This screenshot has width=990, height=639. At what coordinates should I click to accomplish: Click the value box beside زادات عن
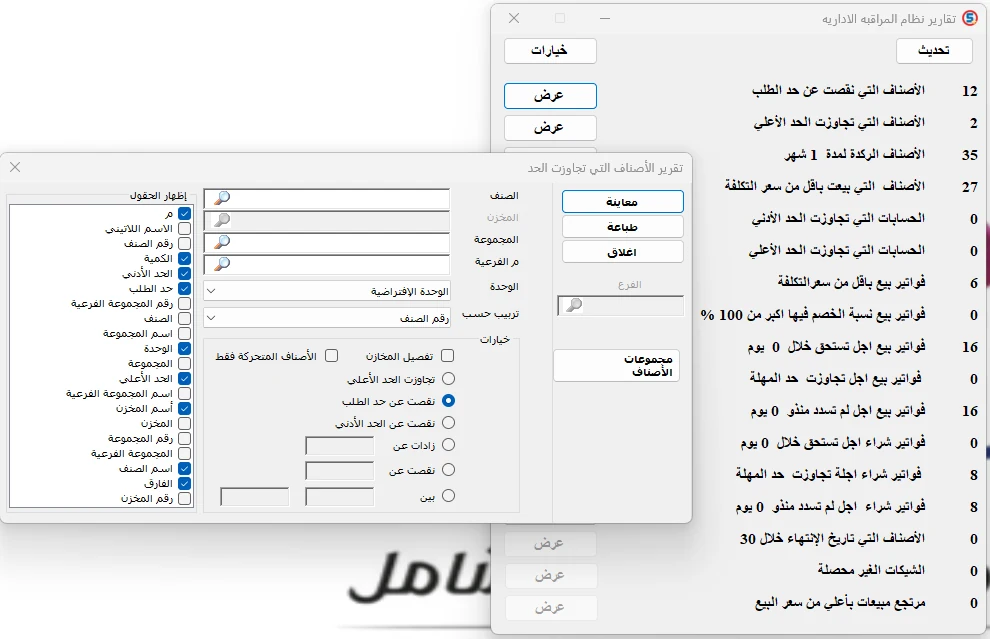340,445
